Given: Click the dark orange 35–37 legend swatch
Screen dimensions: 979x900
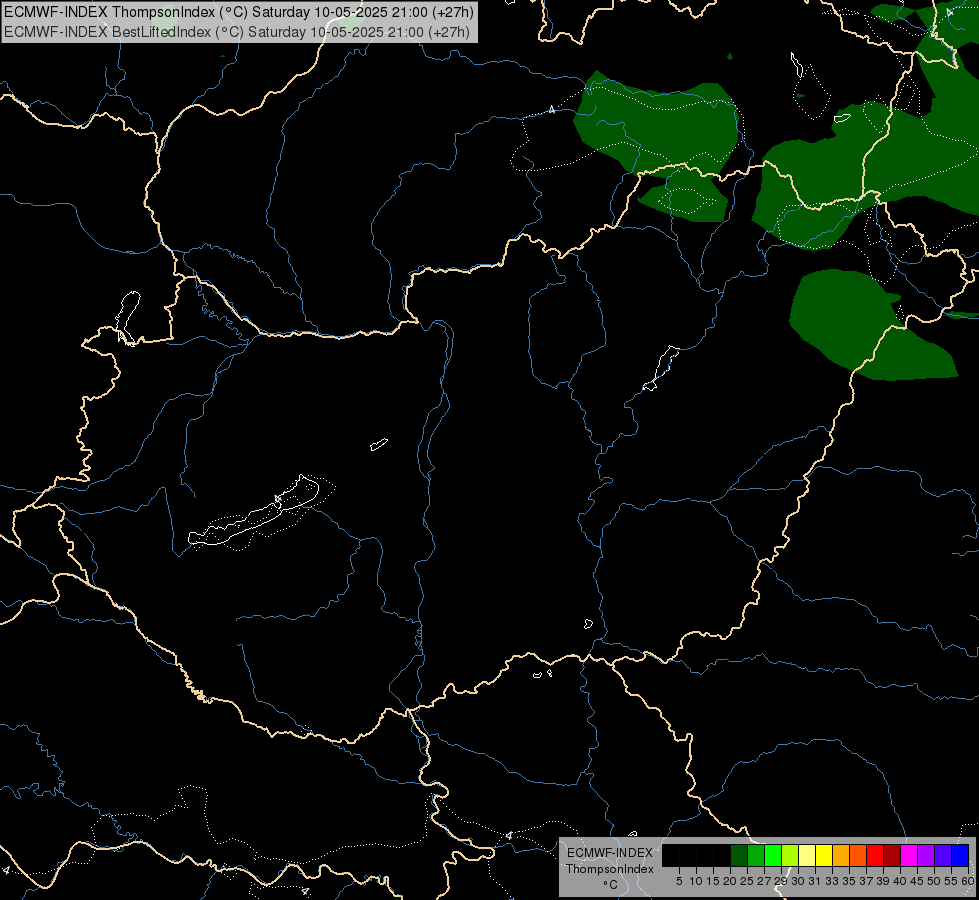Looking at the screenshot, I should tap(858, 855).
